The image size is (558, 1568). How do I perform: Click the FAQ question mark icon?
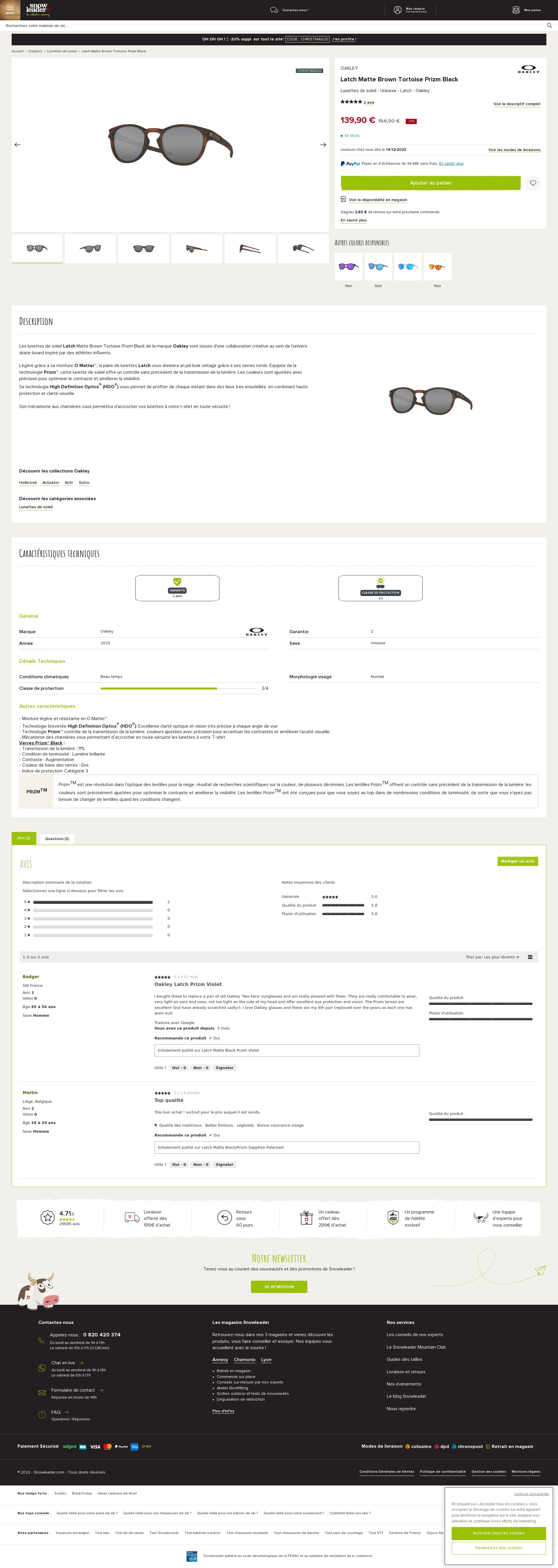42,1415
